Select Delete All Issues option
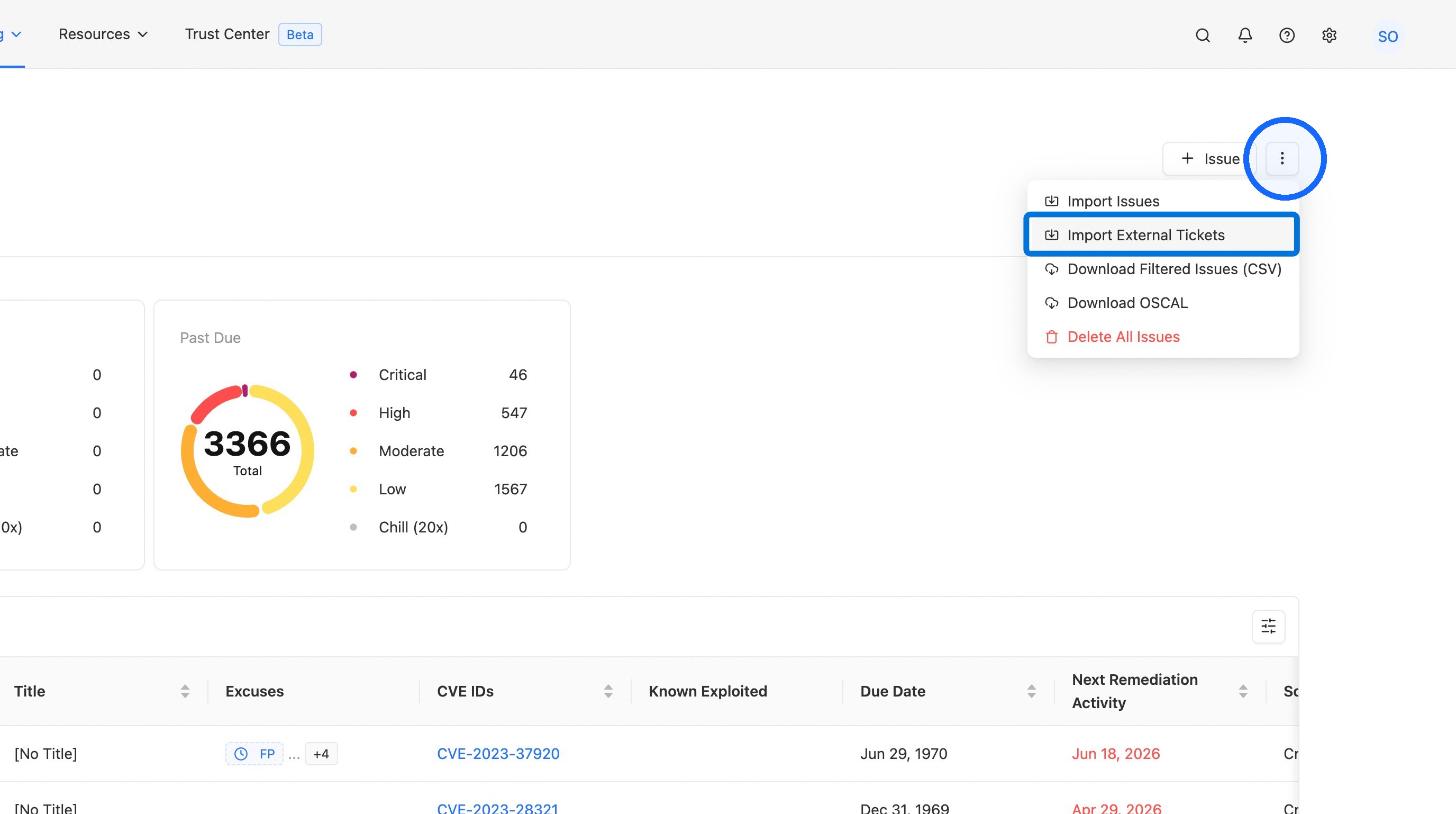The height and width of the screenshot is (814, 1456). click(x=1163, y=337)
